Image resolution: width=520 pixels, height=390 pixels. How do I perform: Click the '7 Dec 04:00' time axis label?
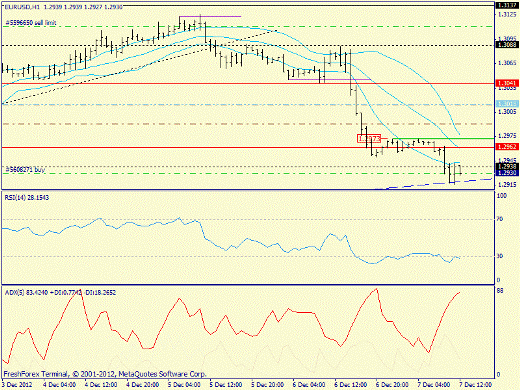point(434,385)
